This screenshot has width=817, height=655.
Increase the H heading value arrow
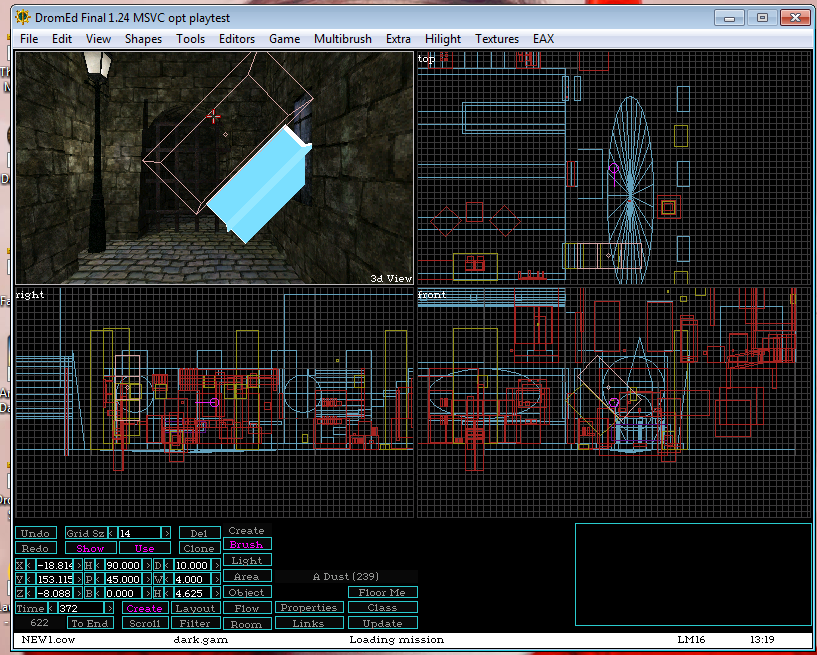pyautogui.click(x=148, y=565)
